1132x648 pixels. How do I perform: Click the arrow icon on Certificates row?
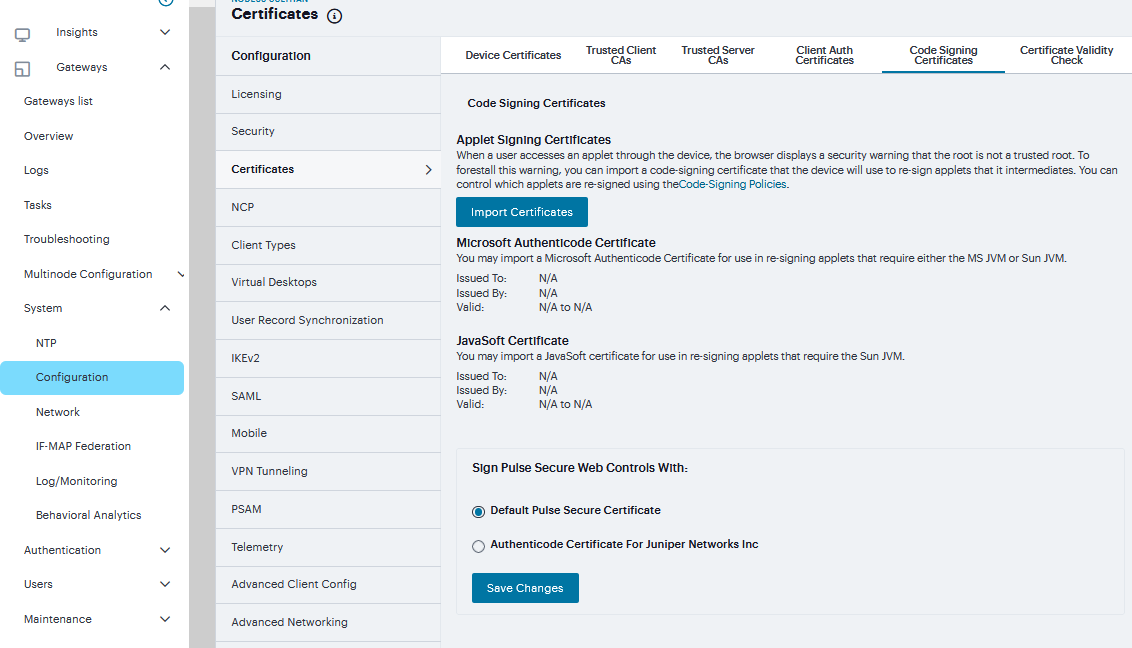coord(428,170)
